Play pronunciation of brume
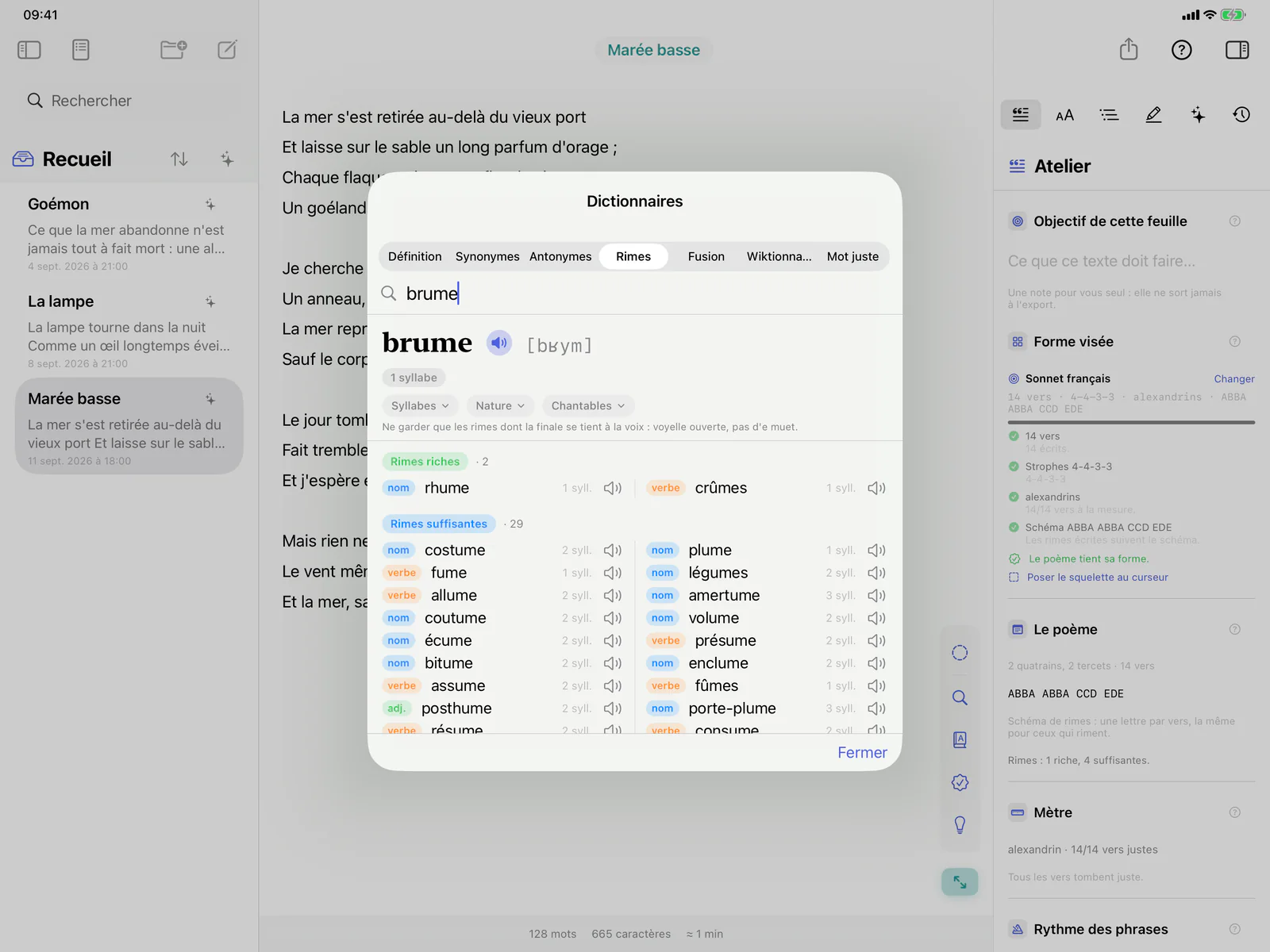Image resolution: width=1270 pixels, height=952 pixels. click(x=499, y=343)
